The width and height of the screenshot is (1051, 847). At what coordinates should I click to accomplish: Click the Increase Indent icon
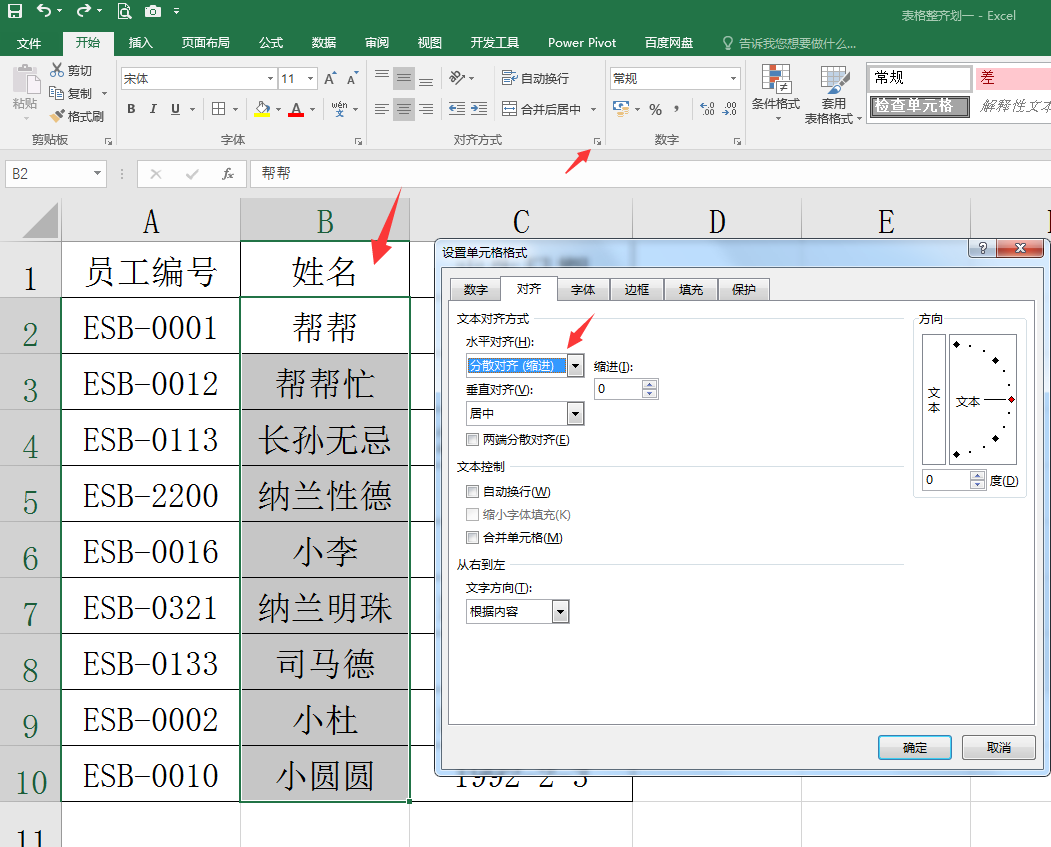(x=479, y=109)
